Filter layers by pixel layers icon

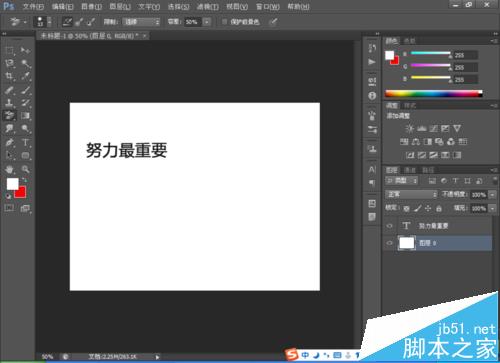(432, 181)
